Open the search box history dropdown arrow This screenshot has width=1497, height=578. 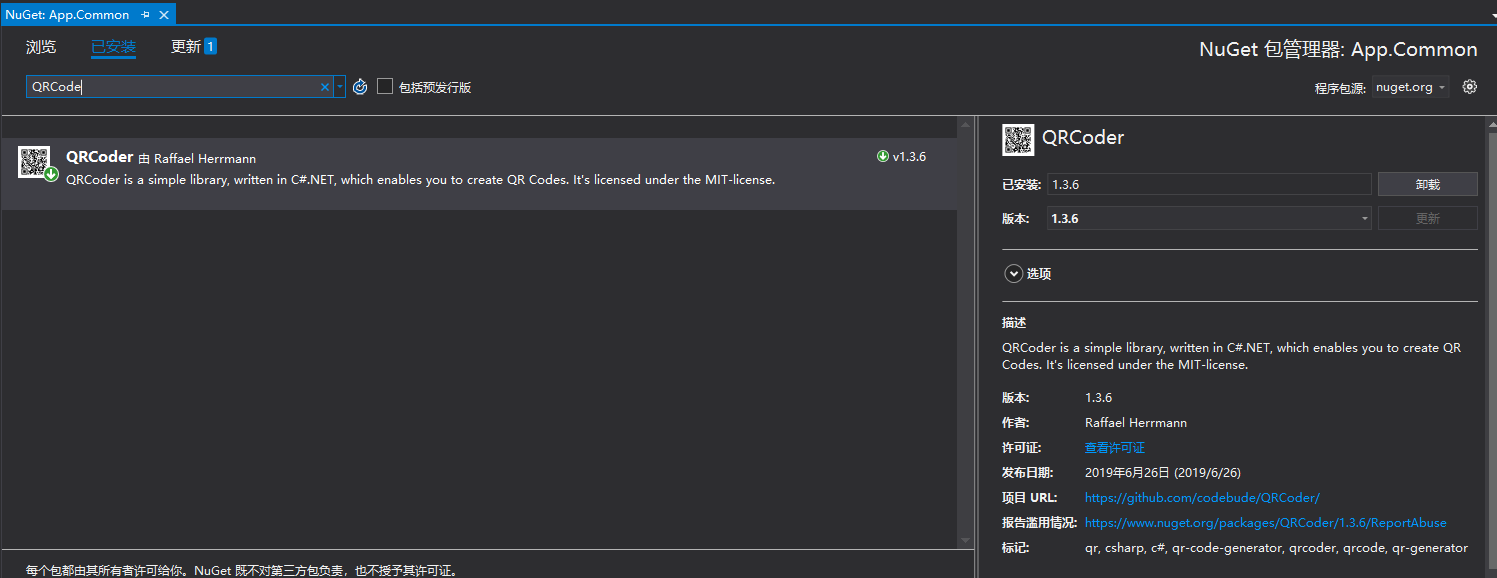[x=340, y=87]
